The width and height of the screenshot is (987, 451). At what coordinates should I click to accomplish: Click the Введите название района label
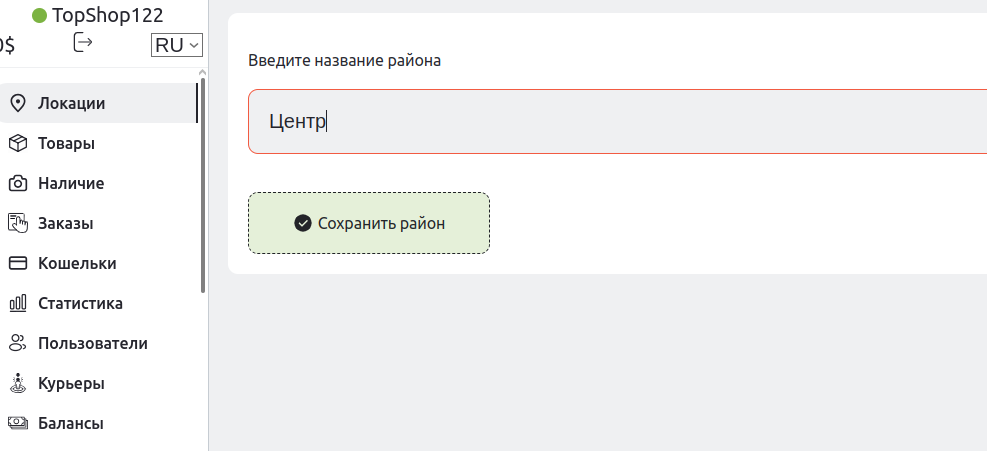(345, 60)
